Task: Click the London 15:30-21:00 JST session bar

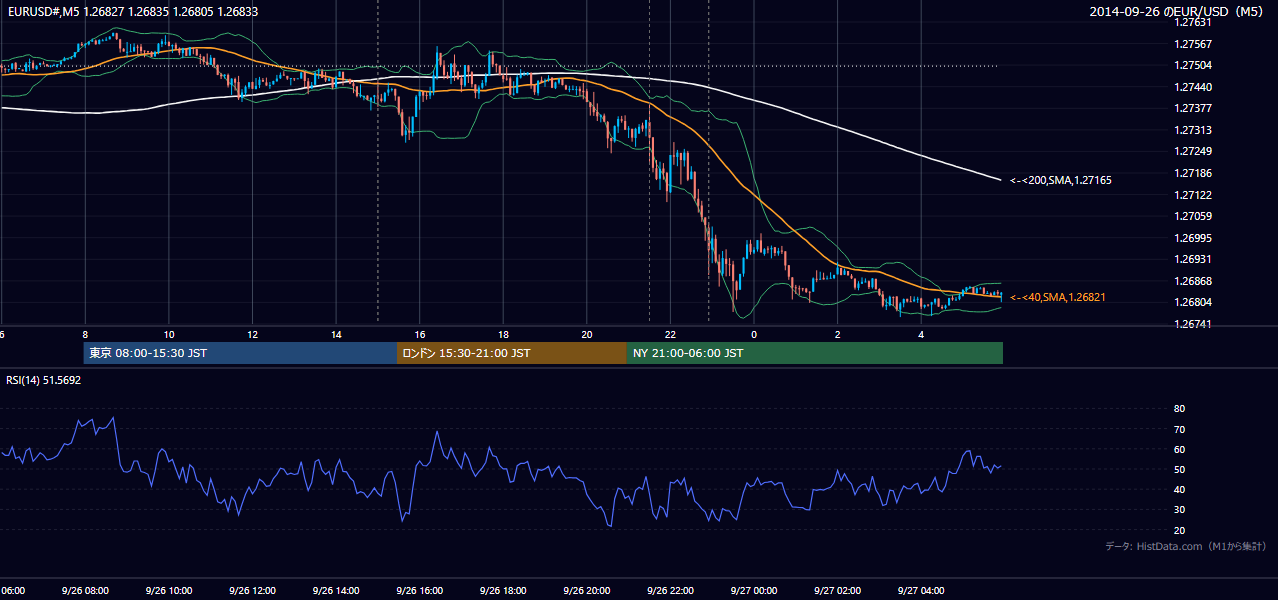Action: pyautogui.click(x=512, y=353)
